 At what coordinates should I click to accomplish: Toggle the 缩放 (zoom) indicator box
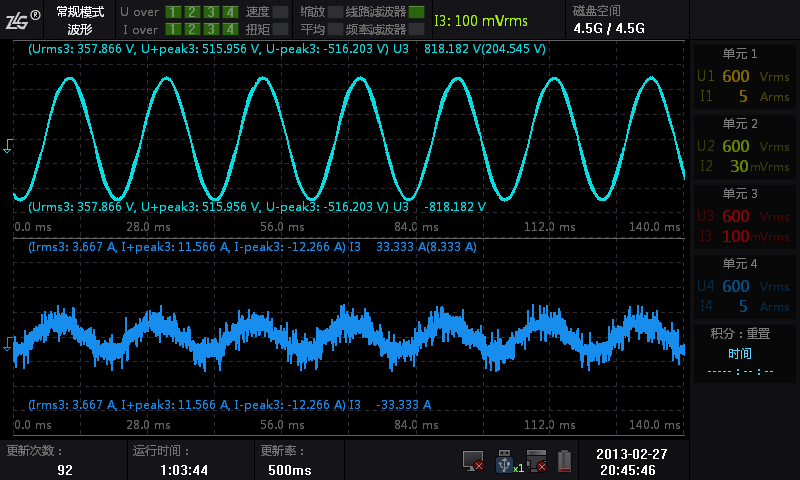(335, 12)
